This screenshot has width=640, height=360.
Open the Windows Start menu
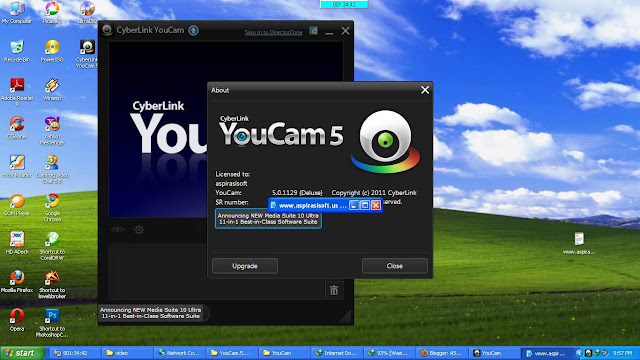click(22, 353)
